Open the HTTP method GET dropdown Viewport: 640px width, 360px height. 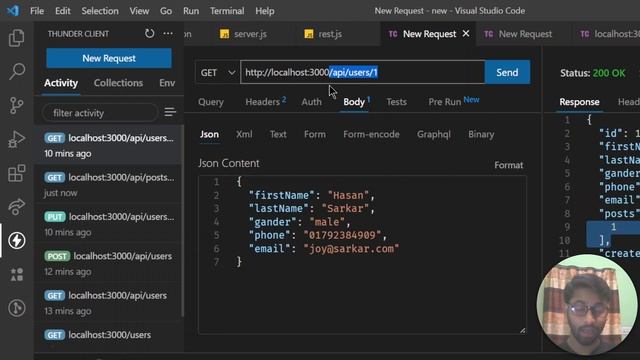click(x=218, y=73)
